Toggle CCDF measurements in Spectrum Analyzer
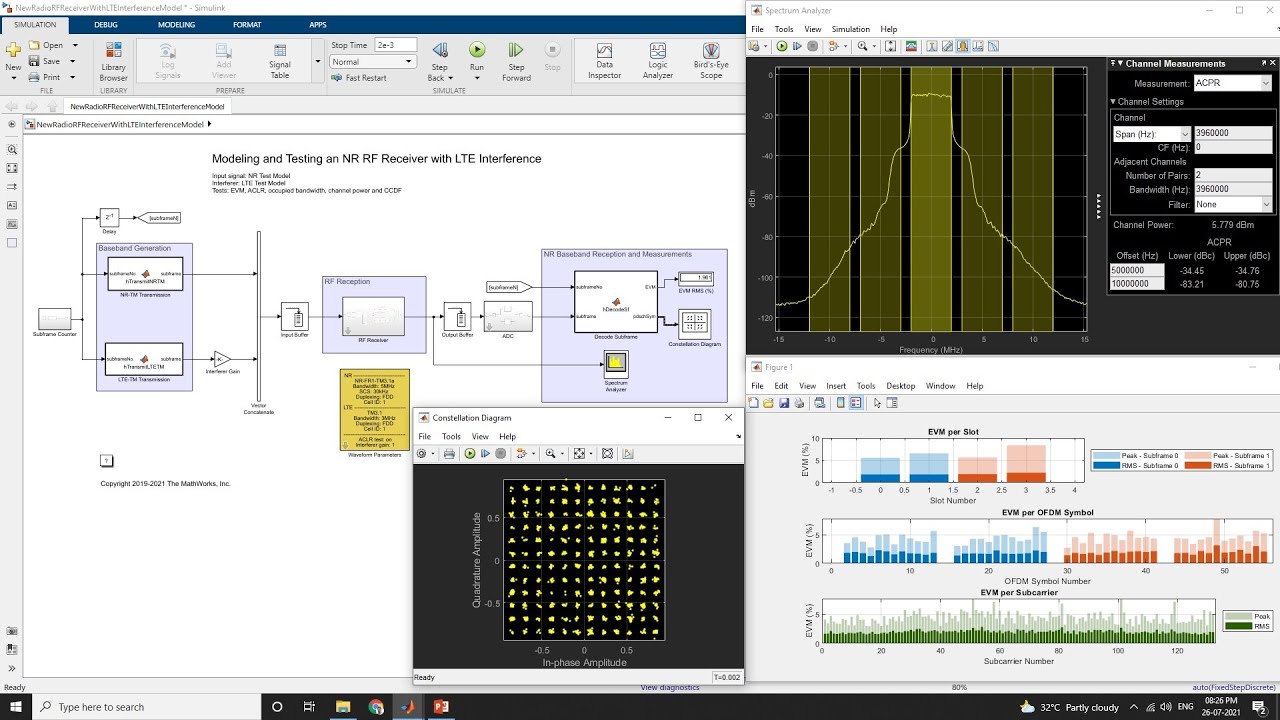The image size is (1280, 720). tap(993, 46)
